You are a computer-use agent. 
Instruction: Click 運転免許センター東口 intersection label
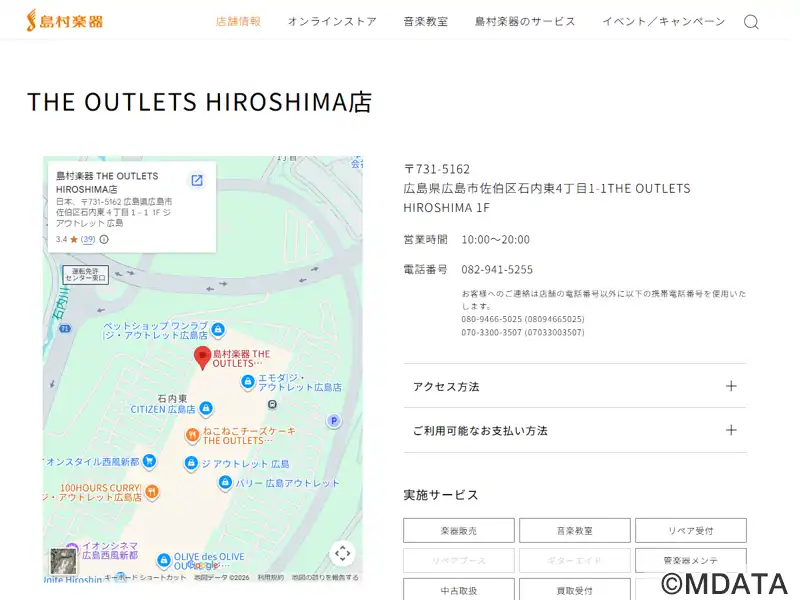[86, 274]
